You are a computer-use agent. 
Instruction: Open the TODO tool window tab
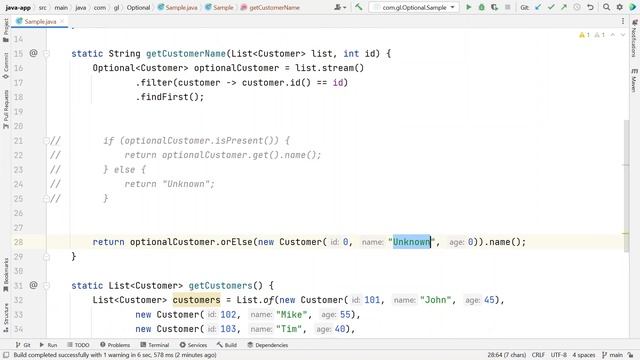tap(78, 345)
